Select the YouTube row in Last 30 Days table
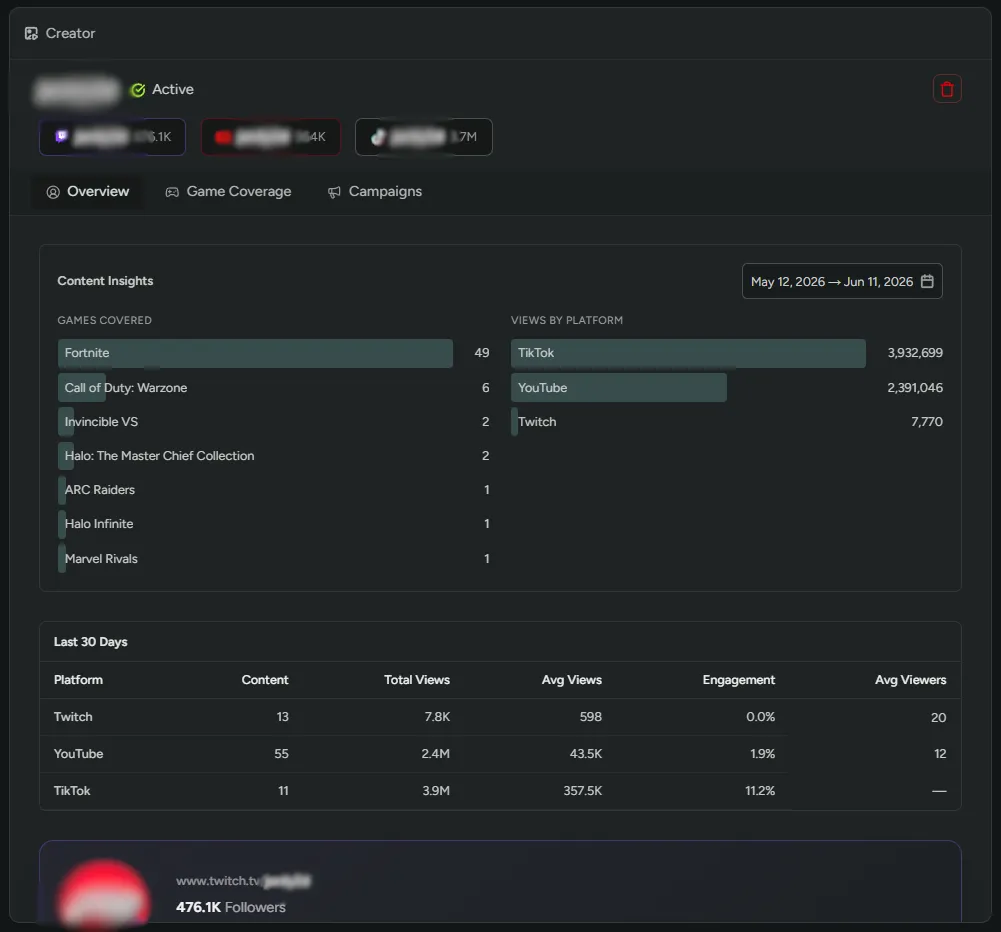The width and height of the screenshot is (1001, 932). [500, 754]
